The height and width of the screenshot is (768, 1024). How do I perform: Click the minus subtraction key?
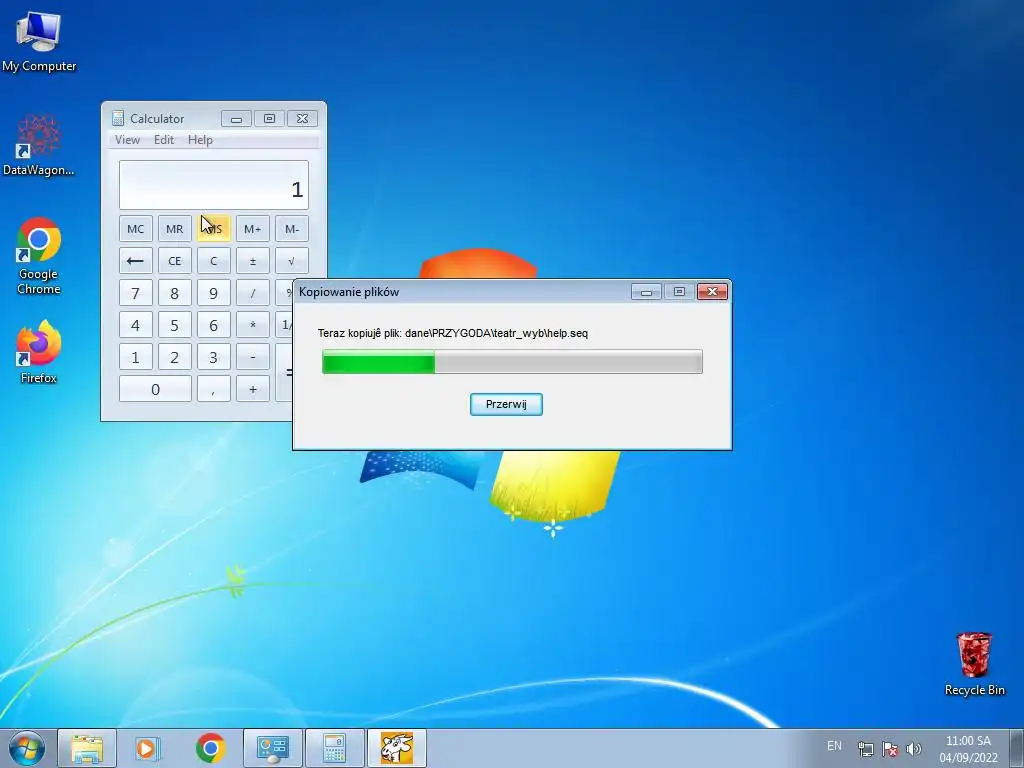[253, 357]
